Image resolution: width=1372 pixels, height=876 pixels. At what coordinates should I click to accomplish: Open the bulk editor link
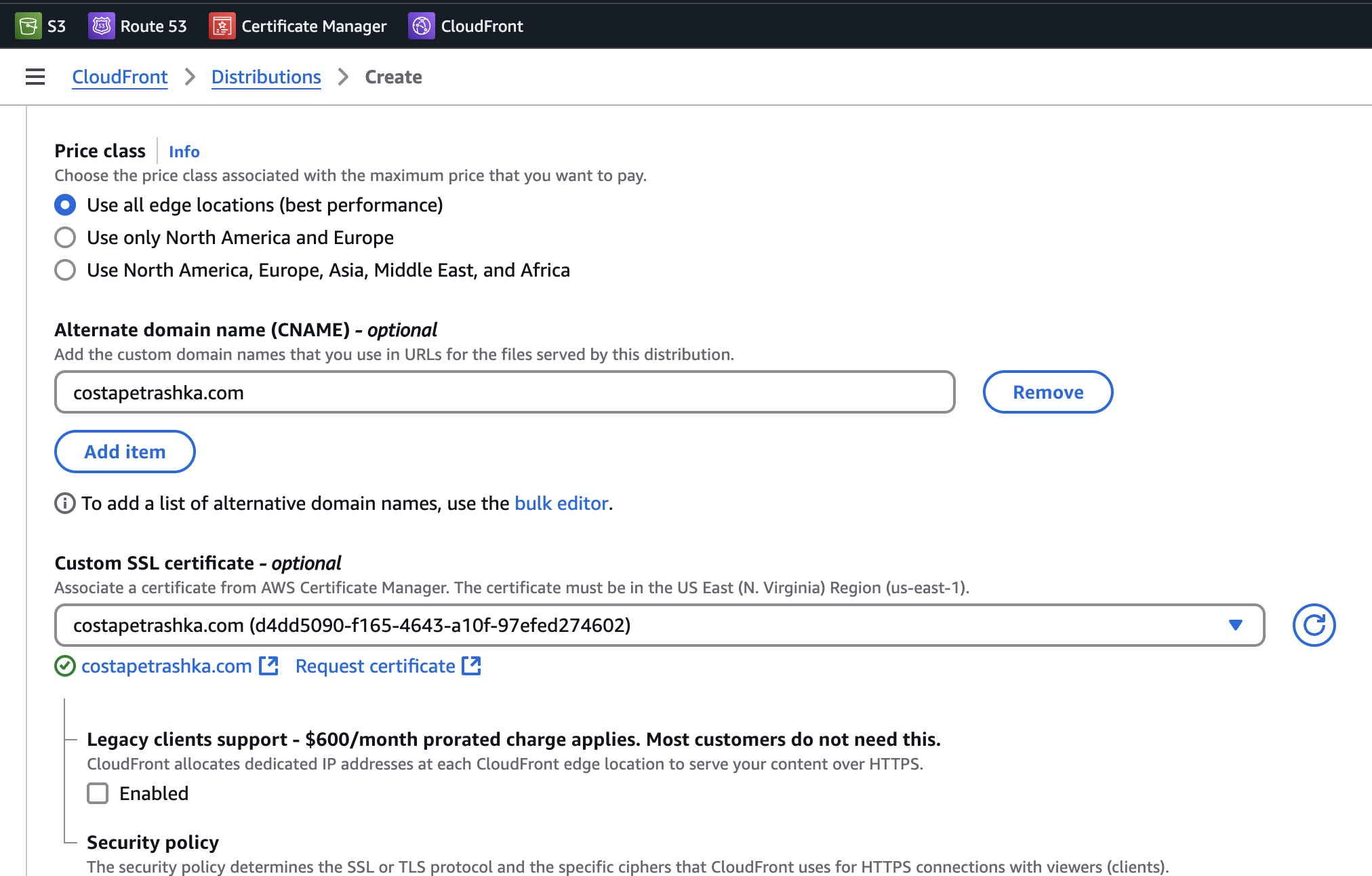coord(561,503)
